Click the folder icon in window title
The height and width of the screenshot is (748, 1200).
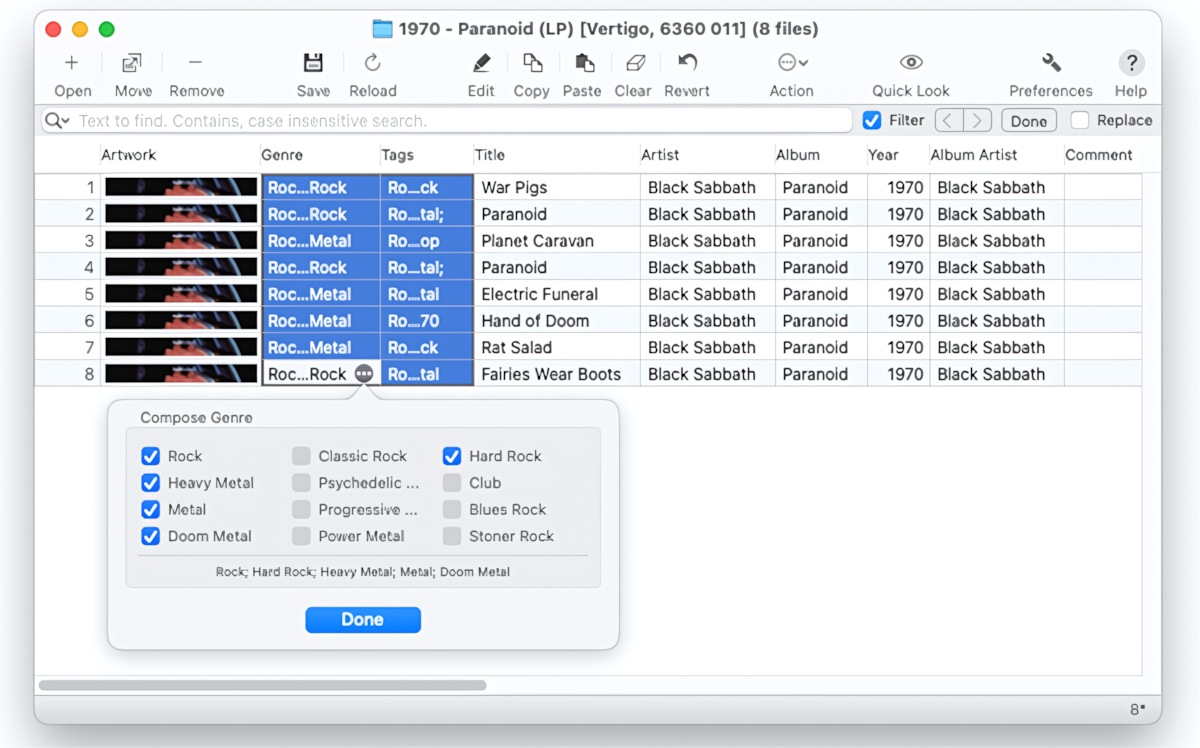tap(382, 29)
